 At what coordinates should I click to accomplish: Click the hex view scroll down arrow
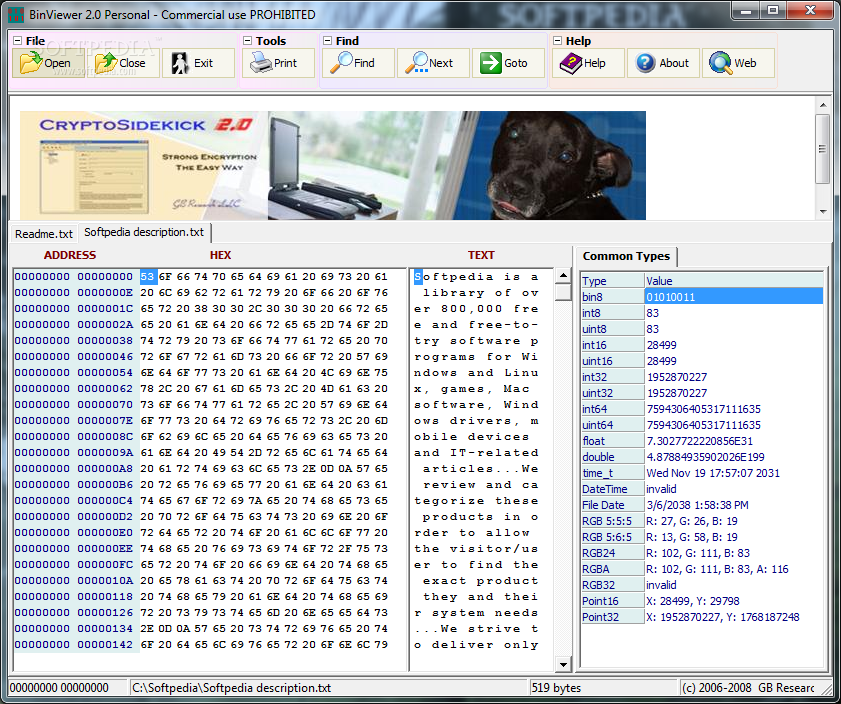point(563,664)
